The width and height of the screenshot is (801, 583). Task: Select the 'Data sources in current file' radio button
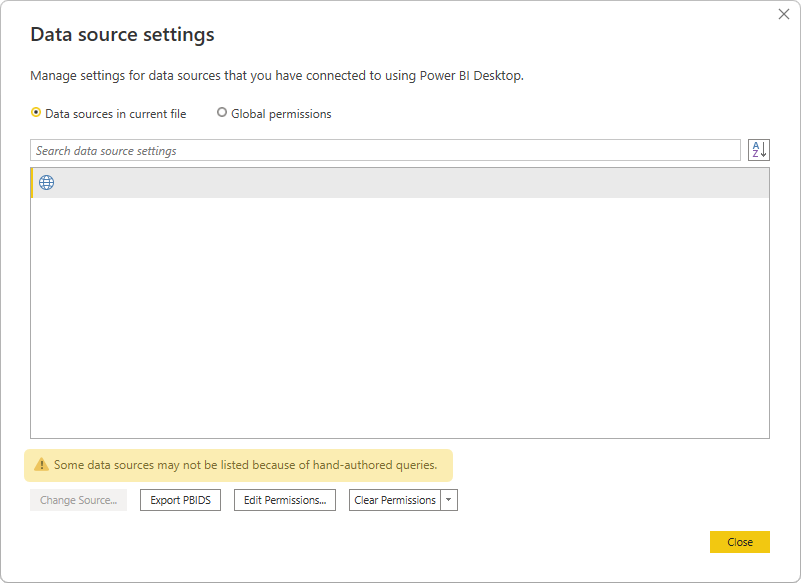tap(37, 113)
